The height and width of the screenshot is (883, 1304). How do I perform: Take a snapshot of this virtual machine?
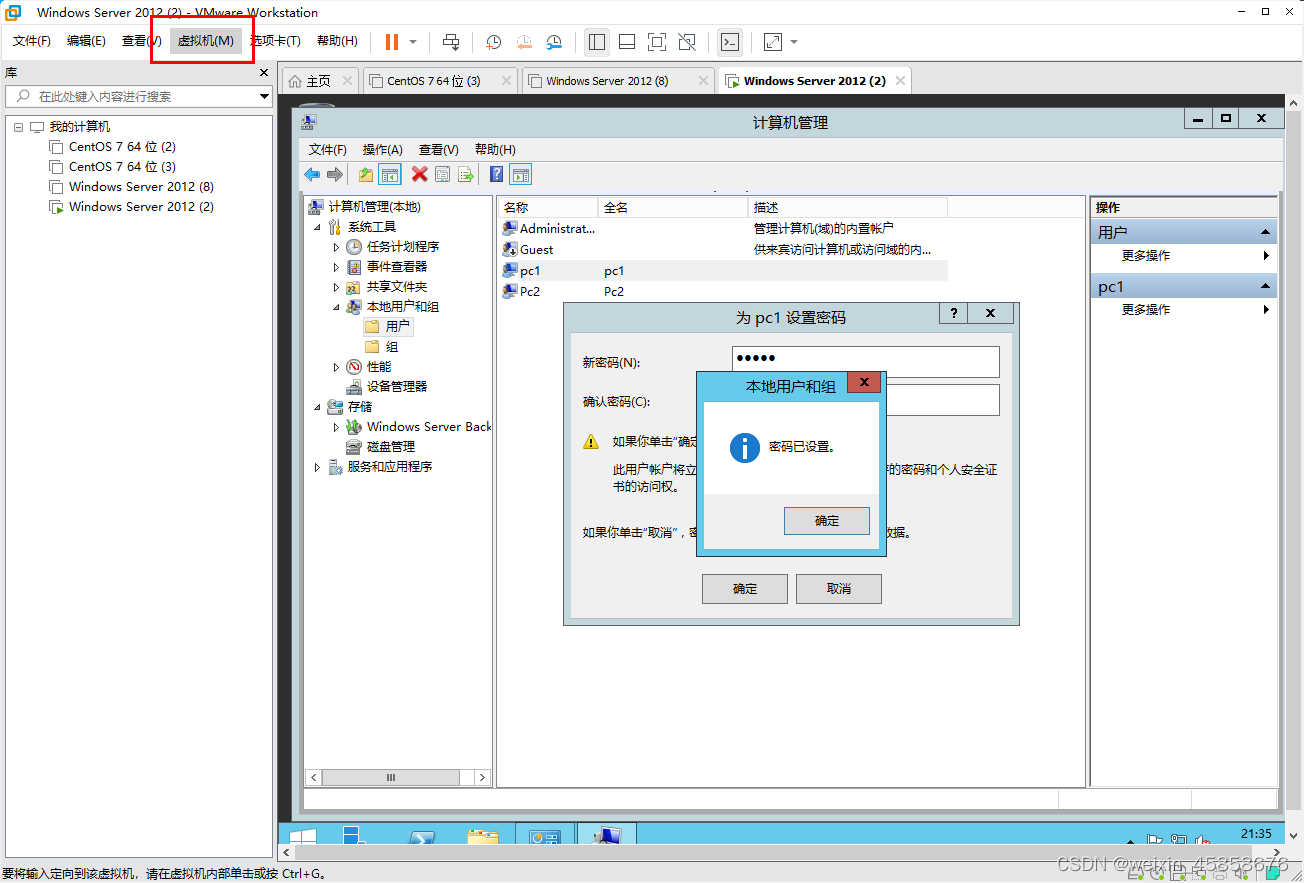[x=493, y=42]
